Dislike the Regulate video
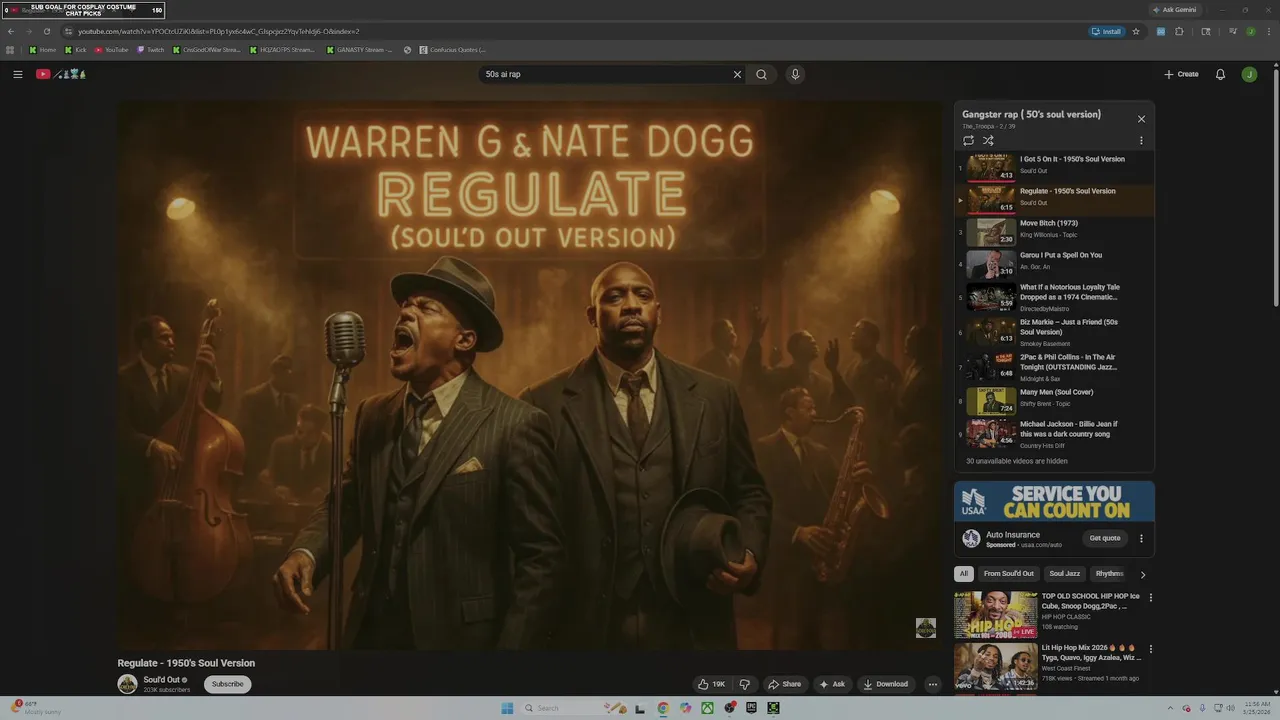The width and height of the screenshot is (1280, 720). point(744,684)
